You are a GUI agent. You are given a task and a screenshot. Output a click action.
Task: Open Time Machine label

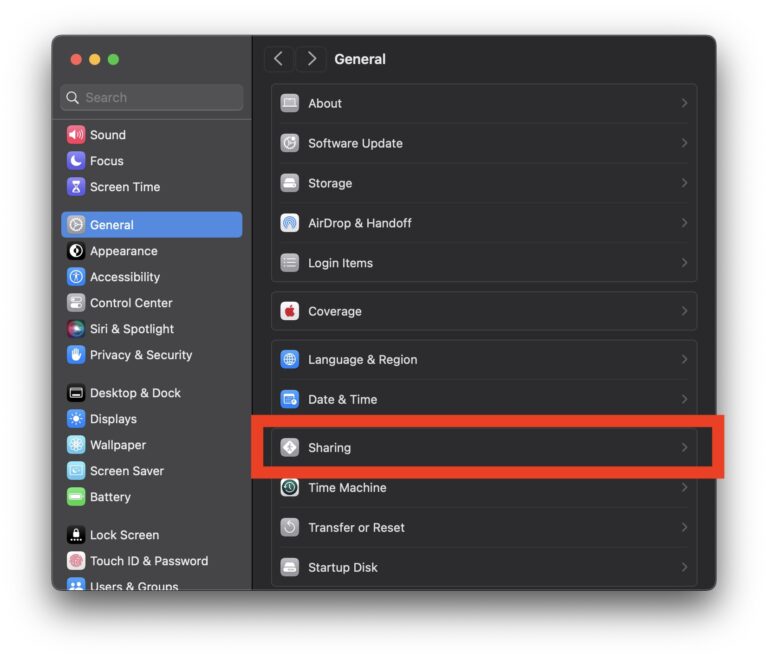coord(347,488)
